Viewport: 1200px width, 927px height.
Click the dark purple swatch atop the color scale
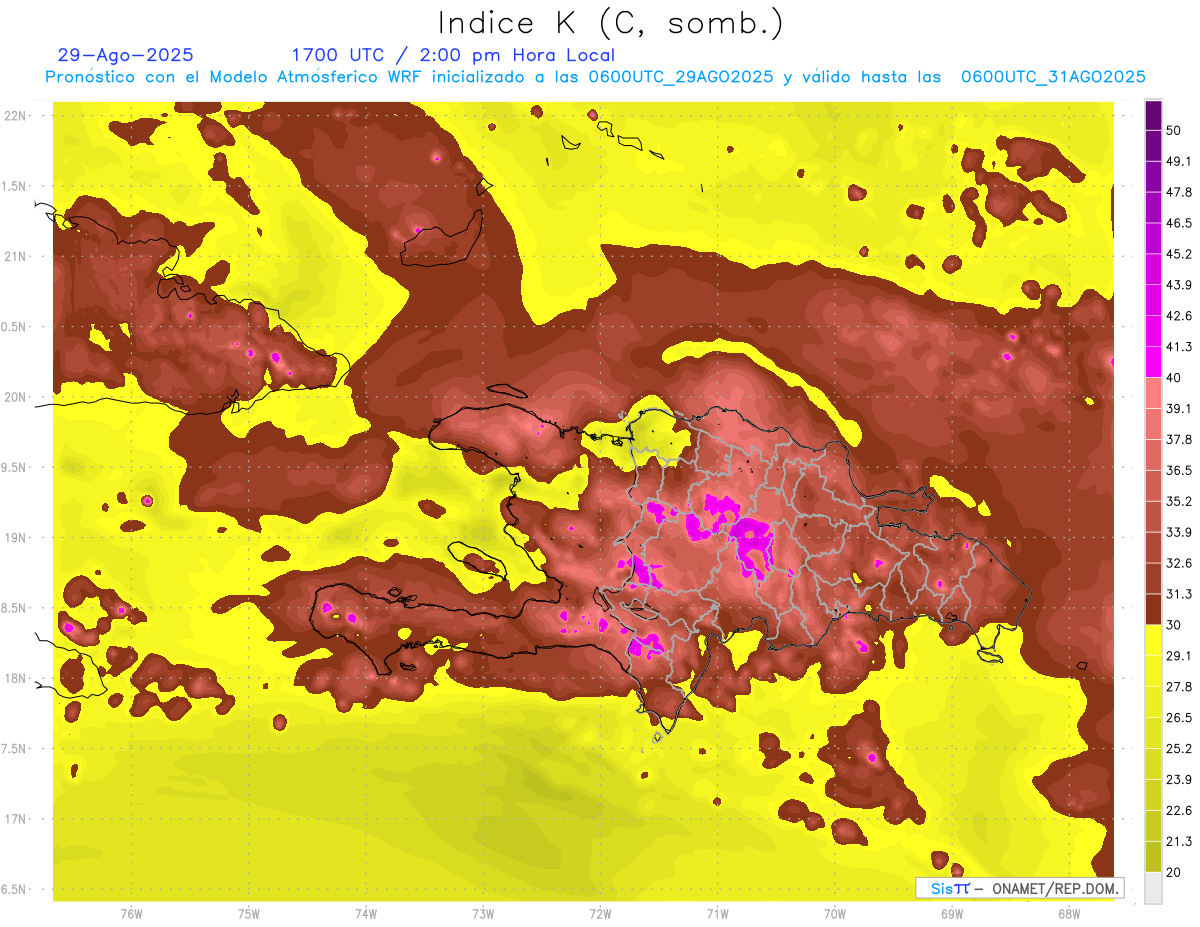tap(1153, 114)
